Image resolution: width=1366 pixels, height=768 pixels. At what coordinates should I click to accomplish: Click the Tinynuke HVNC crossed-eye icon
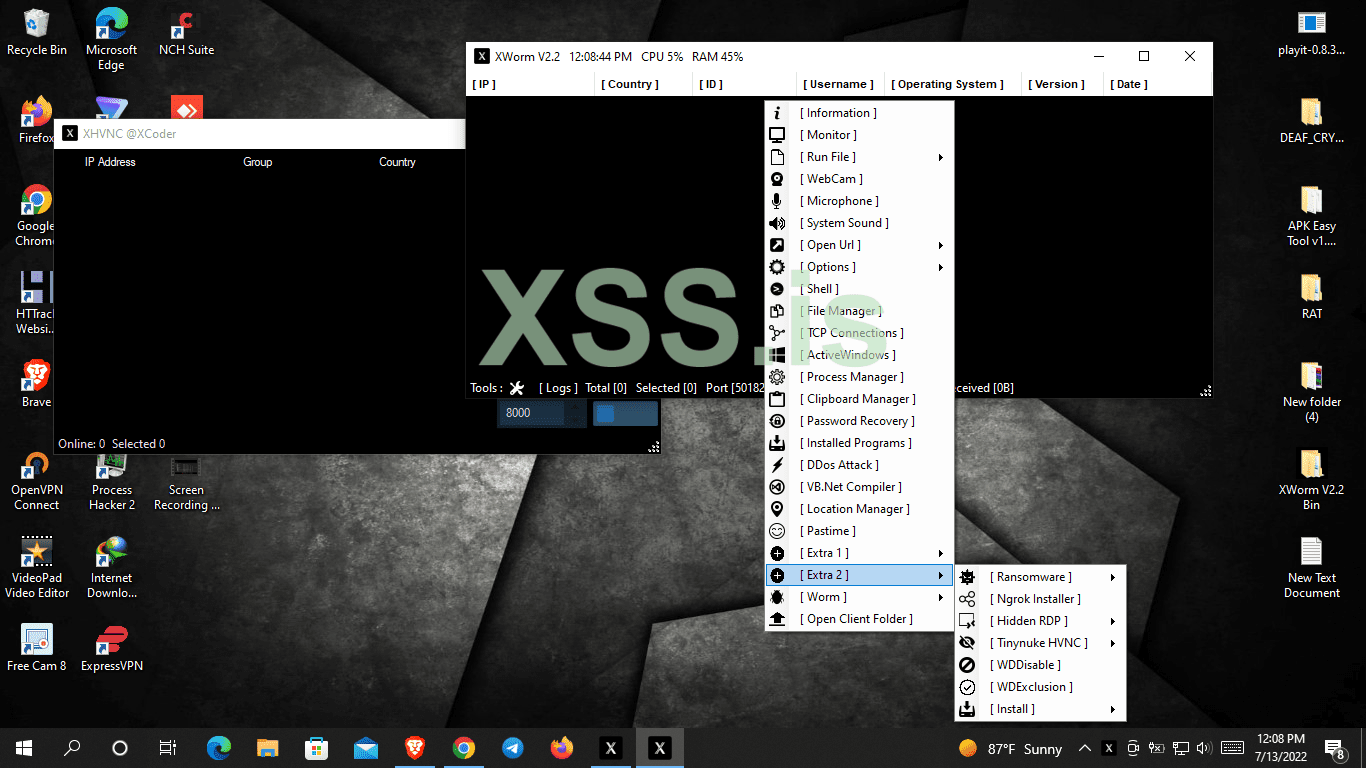click(966, 642)
